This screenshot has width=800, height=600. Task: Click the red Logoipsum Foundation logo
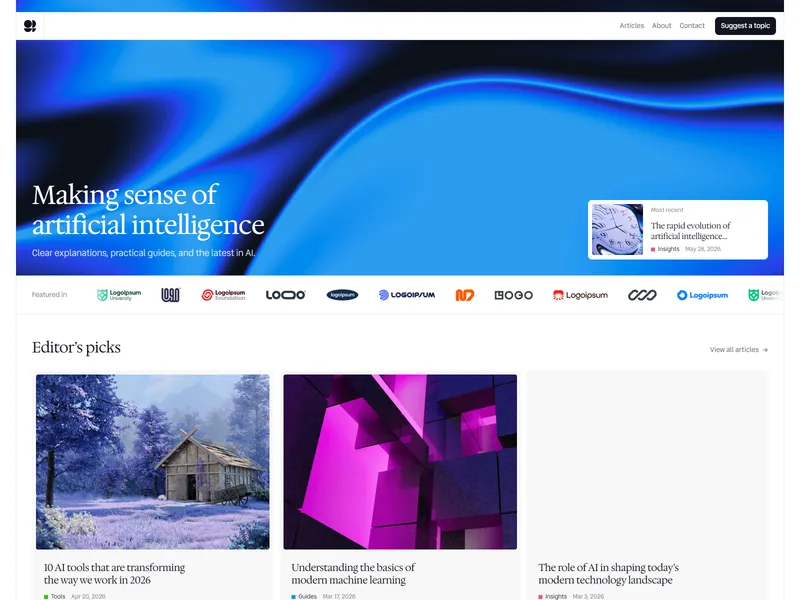click(223, 295)
